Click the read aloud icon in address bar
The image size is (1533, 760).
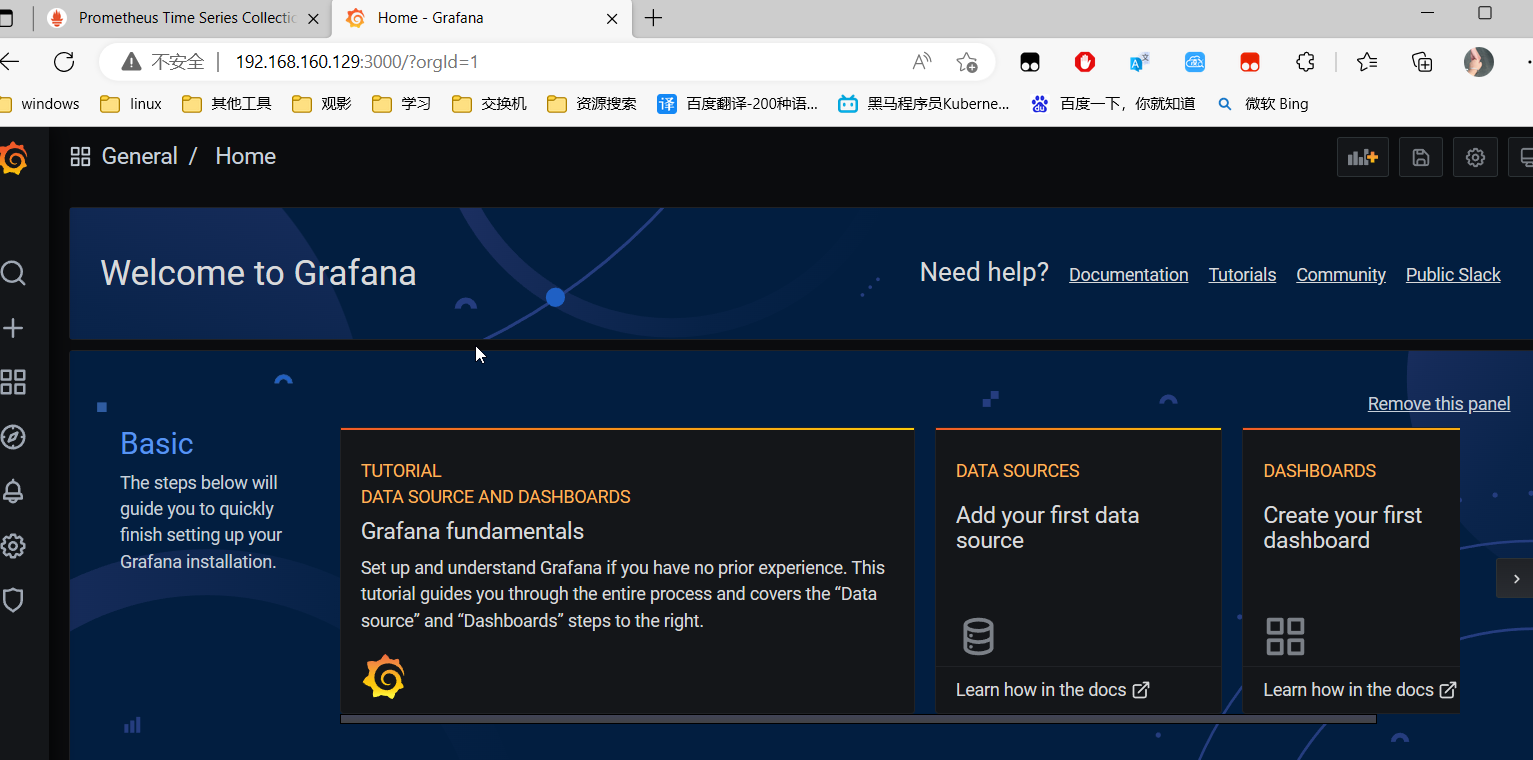[922, 62]
